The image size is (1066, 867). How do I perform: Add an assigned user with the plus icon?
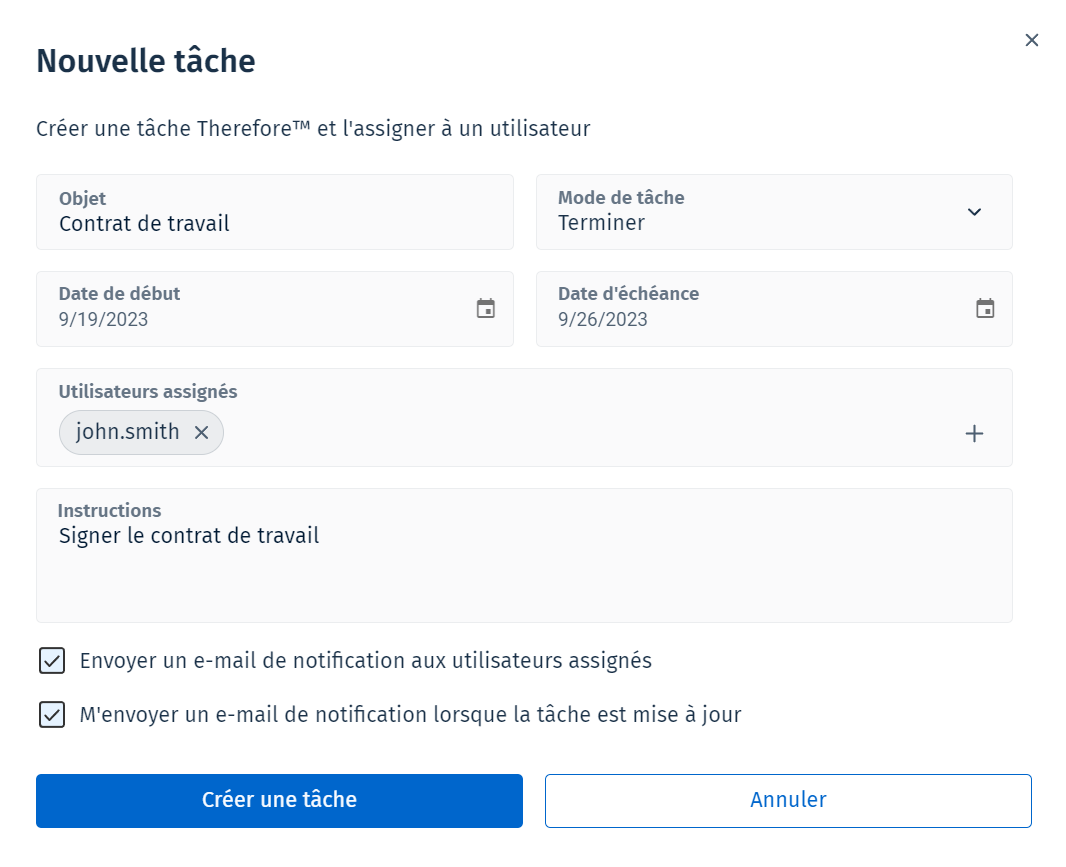click(x=974, y=433)
